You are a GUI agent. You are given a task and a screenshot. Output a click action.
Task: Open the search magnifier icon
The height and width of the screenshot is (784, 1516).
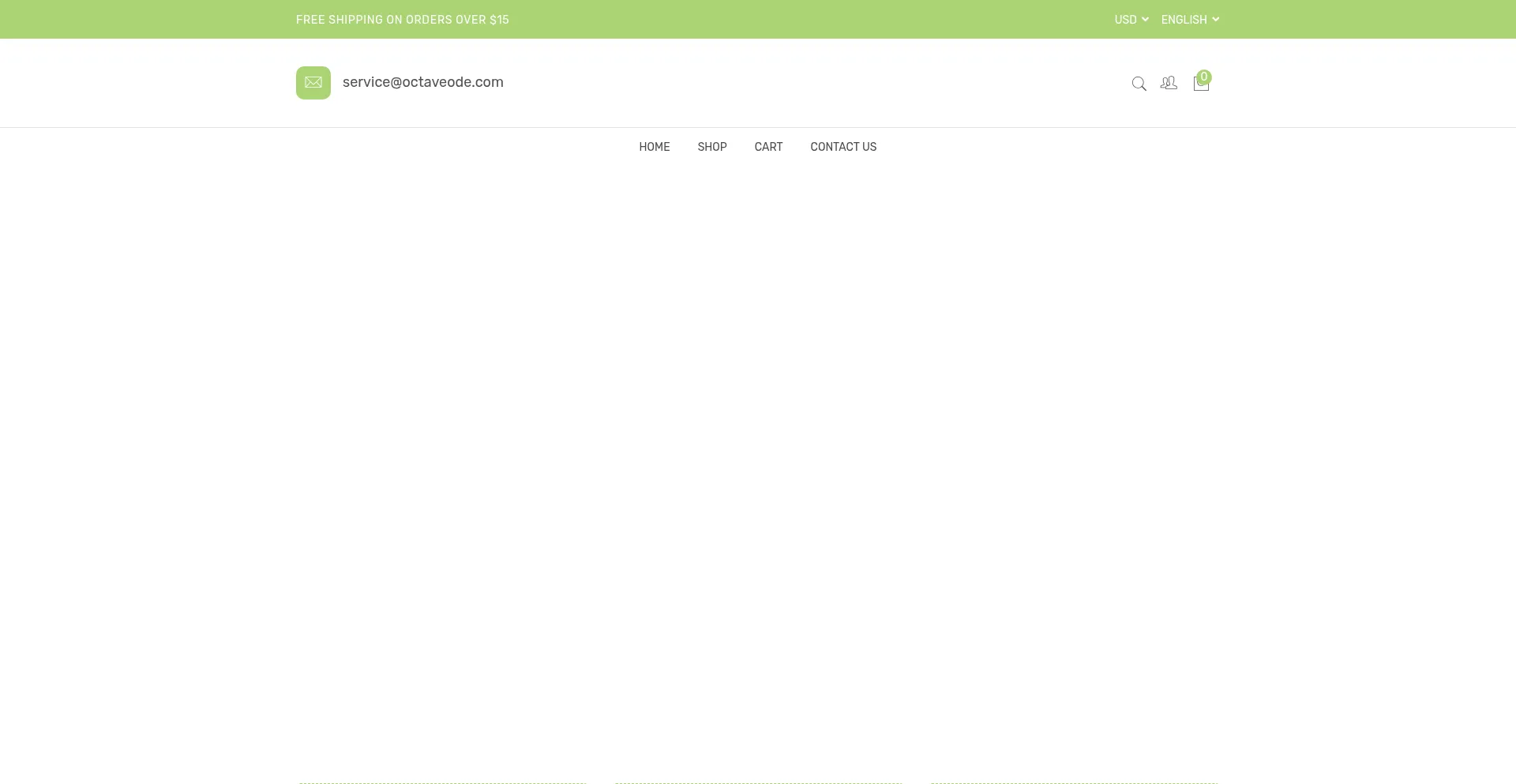pos(1139,84)
